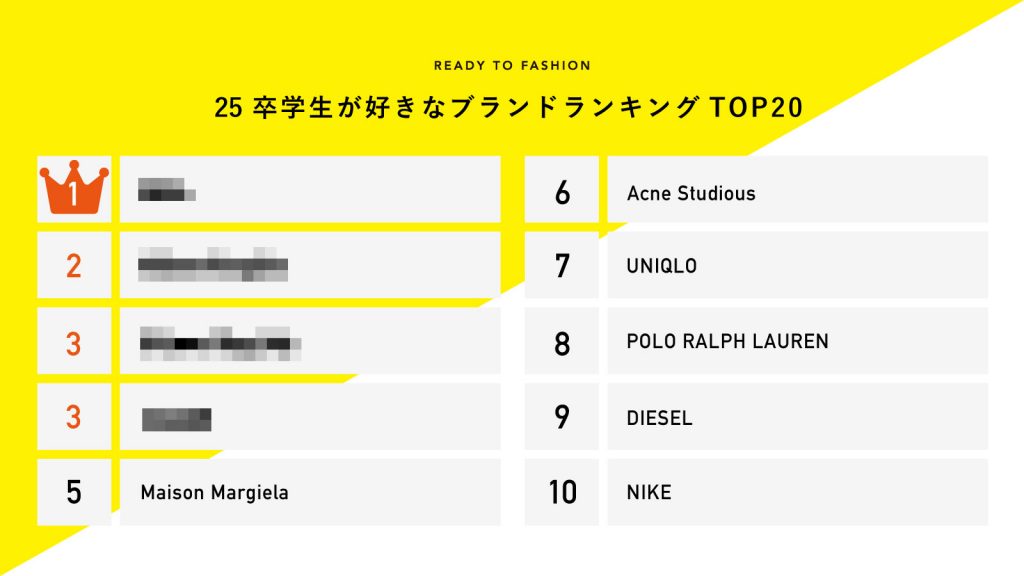The image size is (1024, 576).
Task: Click the rank 10 number tile
Action: [x=562, y=492]
